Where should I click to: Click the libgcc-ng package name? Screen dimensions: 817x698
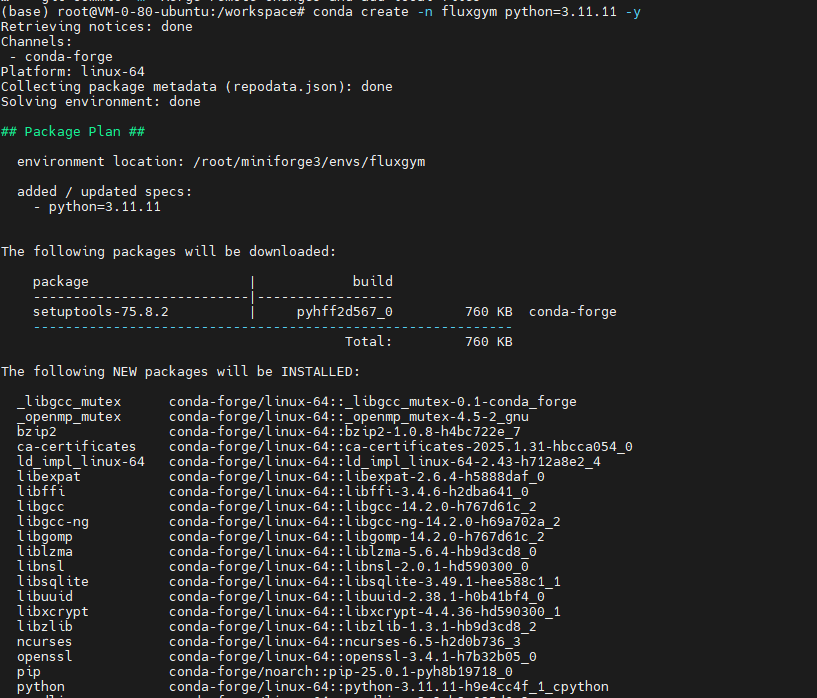tap(53, 521)
